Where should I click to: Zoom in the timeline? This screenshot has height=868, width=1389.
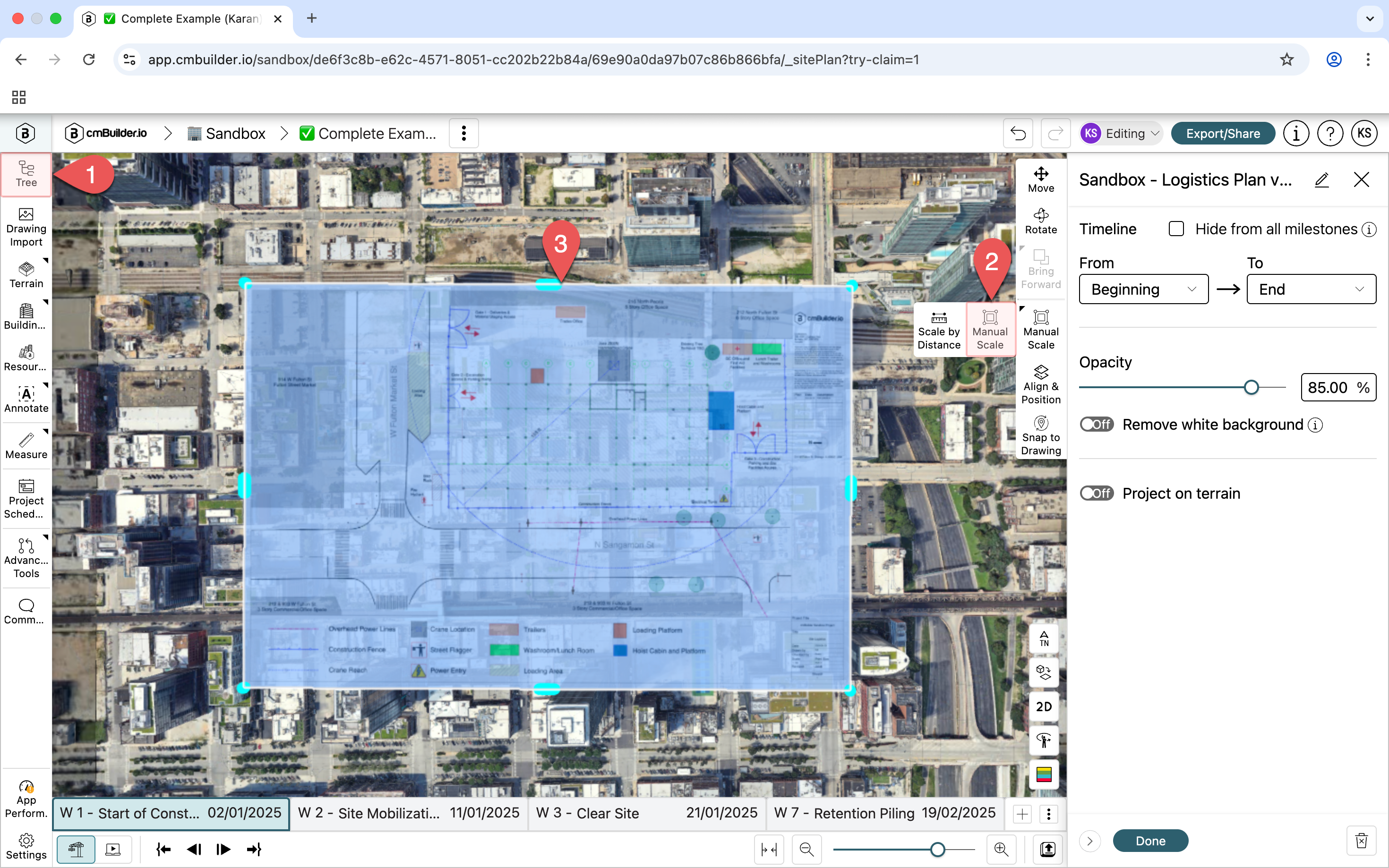[1001, 849]
